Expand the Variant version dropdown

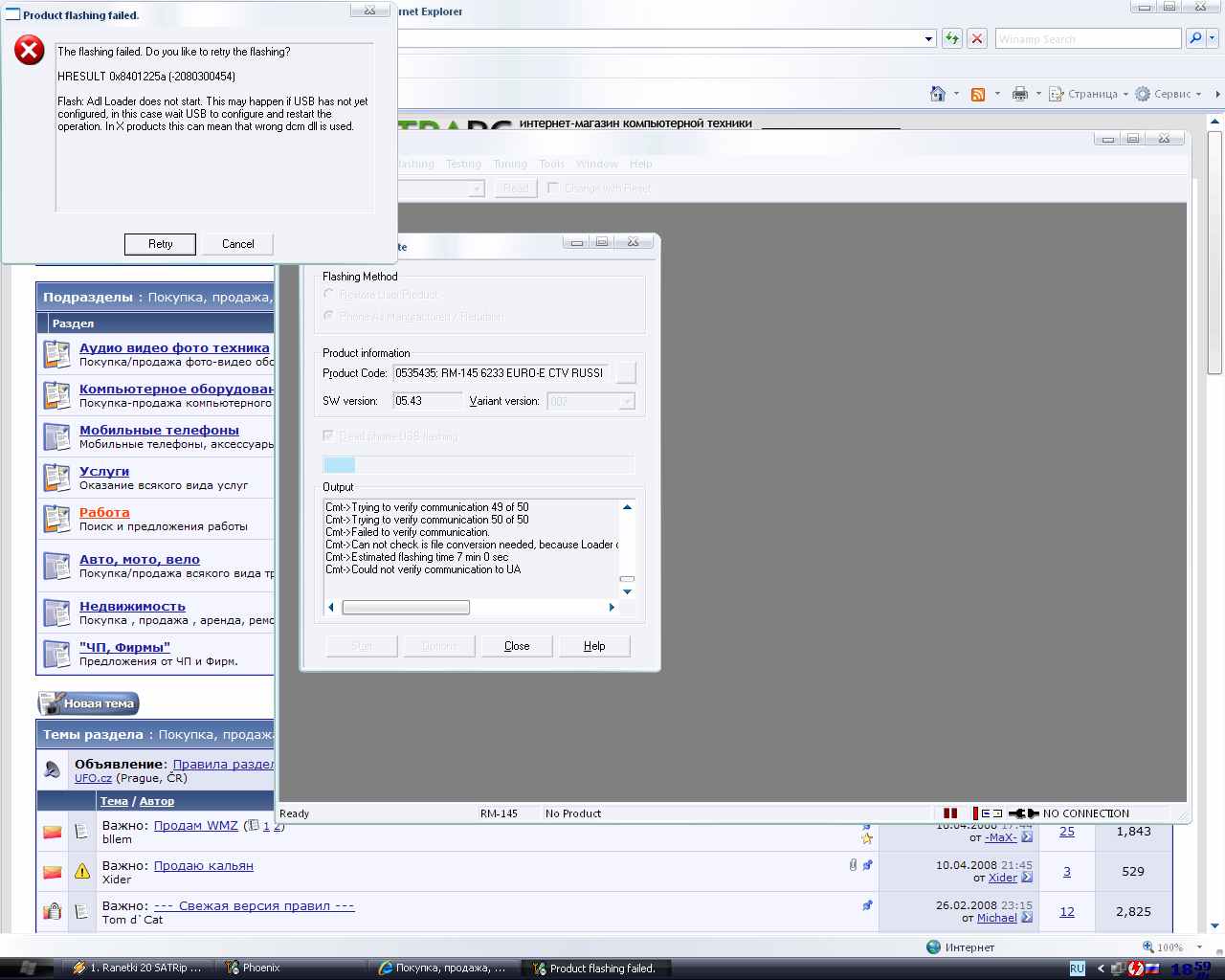click(x=627, y=402)
